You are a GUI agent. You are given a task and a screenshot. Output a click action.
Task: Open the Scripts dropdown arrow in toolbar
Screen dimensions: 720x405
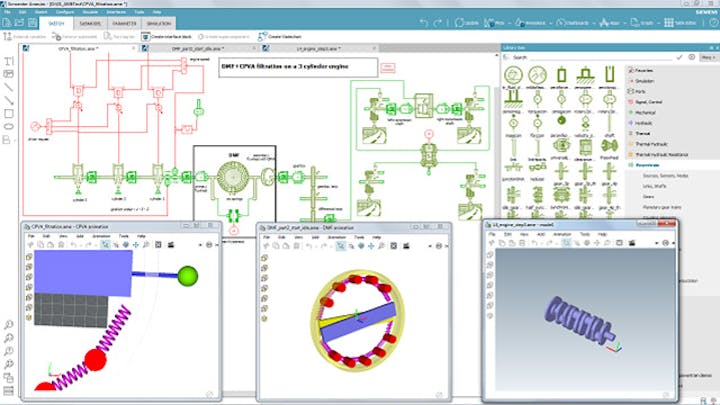pos(658,23)
